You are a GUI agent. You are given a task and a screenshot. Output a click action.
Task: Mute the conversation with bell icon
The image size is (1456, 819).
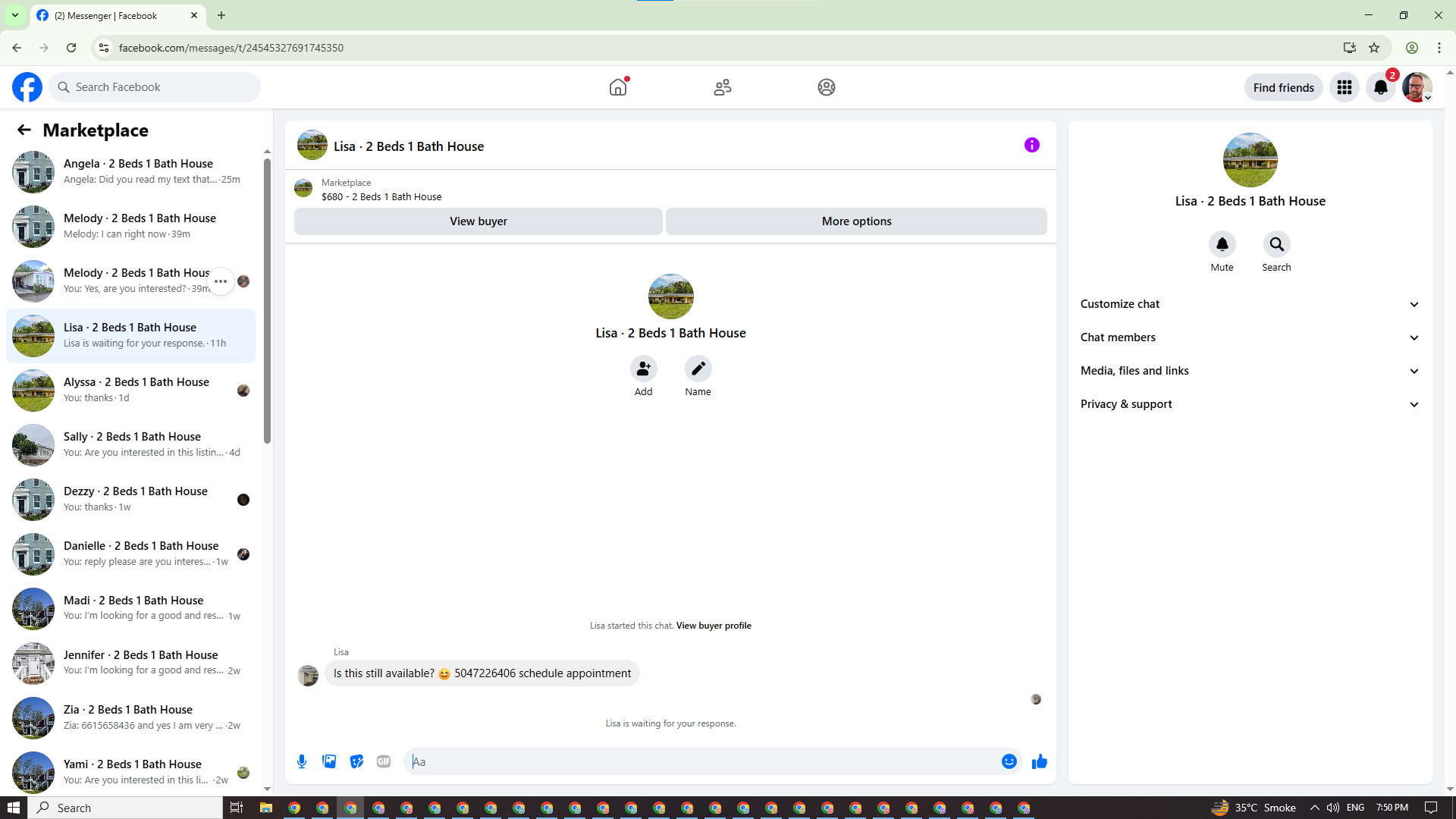(1222, 244)
